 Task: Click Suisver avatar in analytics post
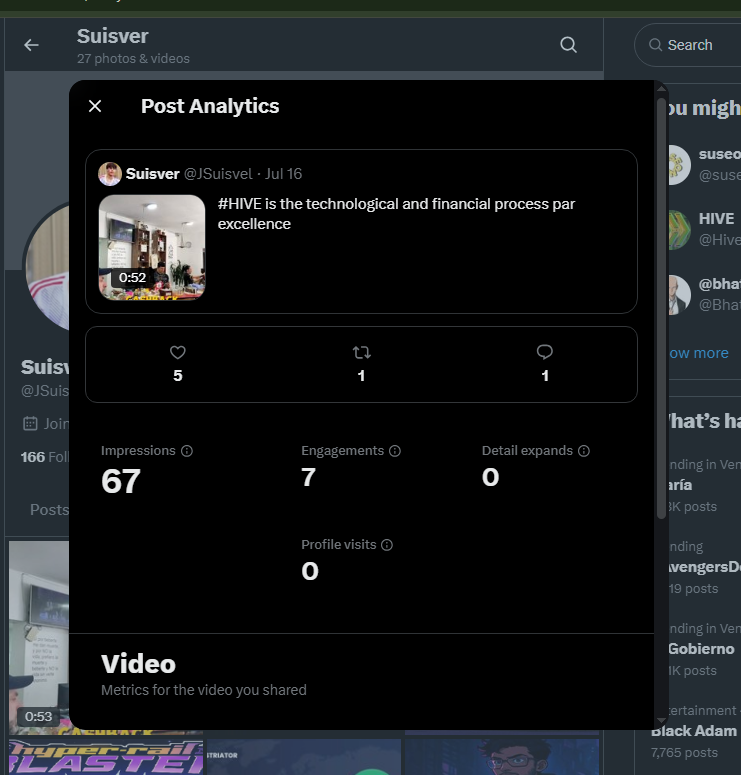110,174
